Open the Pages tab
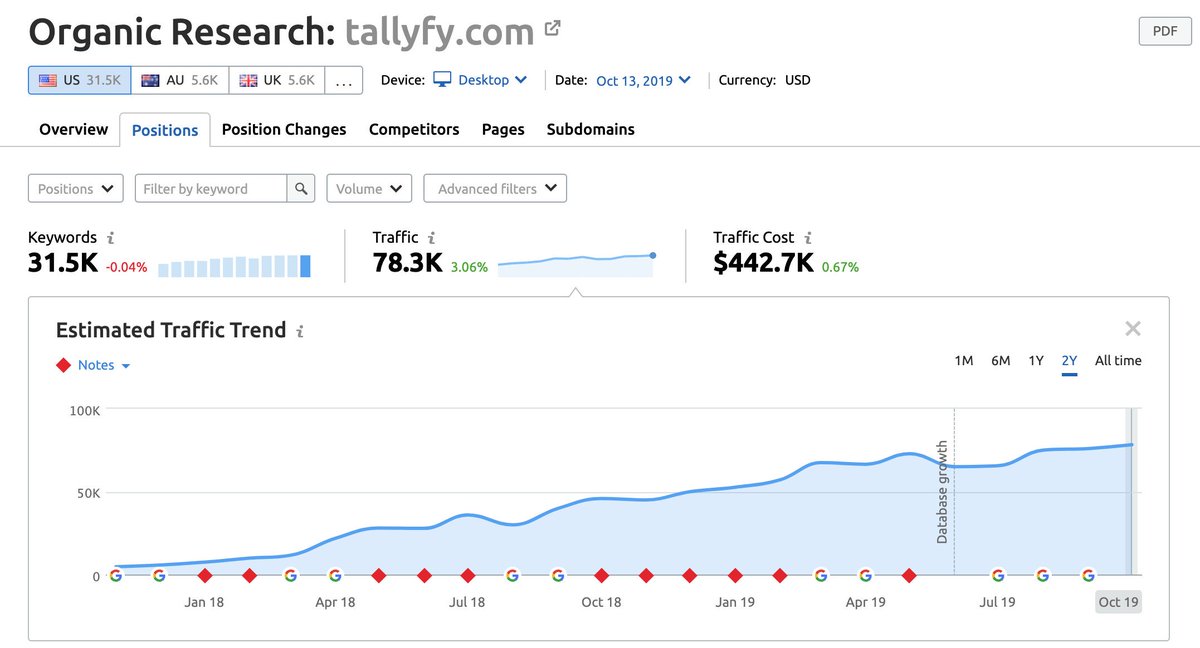The width and height of the screenshot is (1200, 648). point(503,129)
